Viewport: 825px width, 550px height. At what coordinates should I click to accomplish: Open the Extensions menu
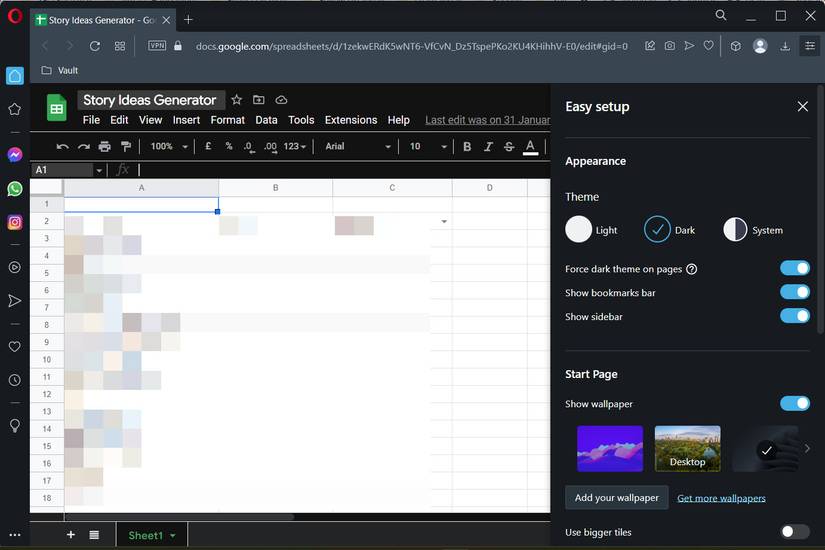[351, 120]
